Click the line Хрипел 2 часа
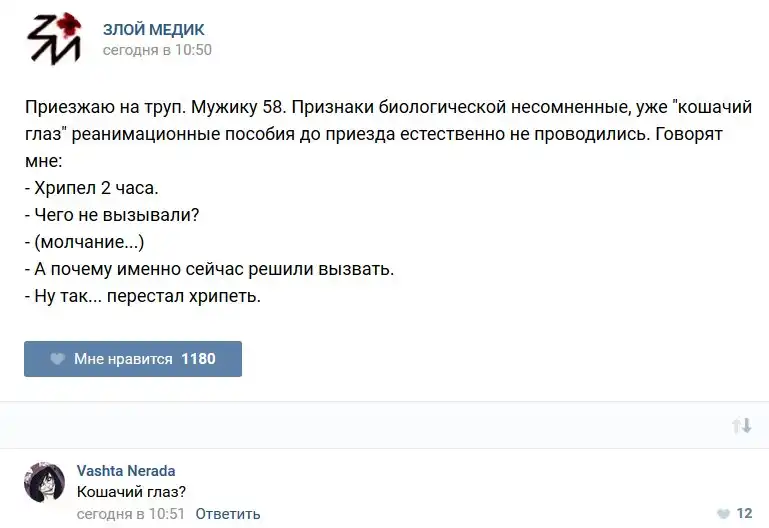Screen dimensions: 769x528 point(91,187)
